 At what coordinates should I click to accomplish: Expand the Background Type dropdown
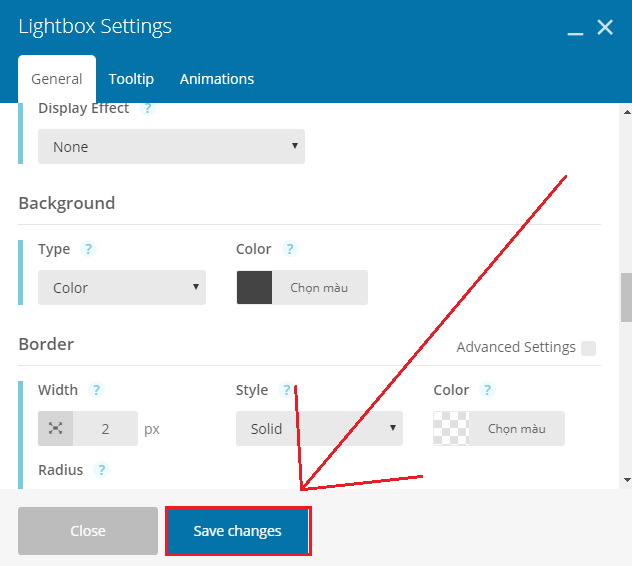point(122,288)
